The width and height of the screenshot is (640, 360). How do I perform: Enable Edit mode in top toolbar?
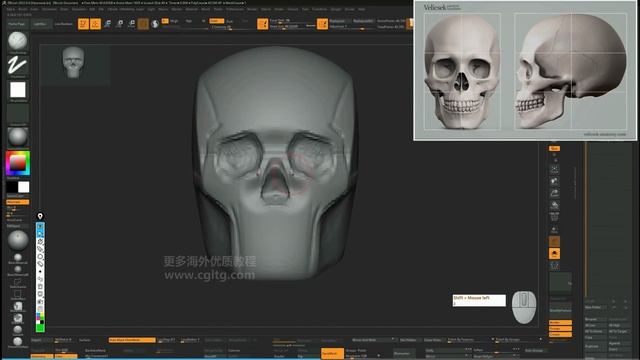point(83,24)
